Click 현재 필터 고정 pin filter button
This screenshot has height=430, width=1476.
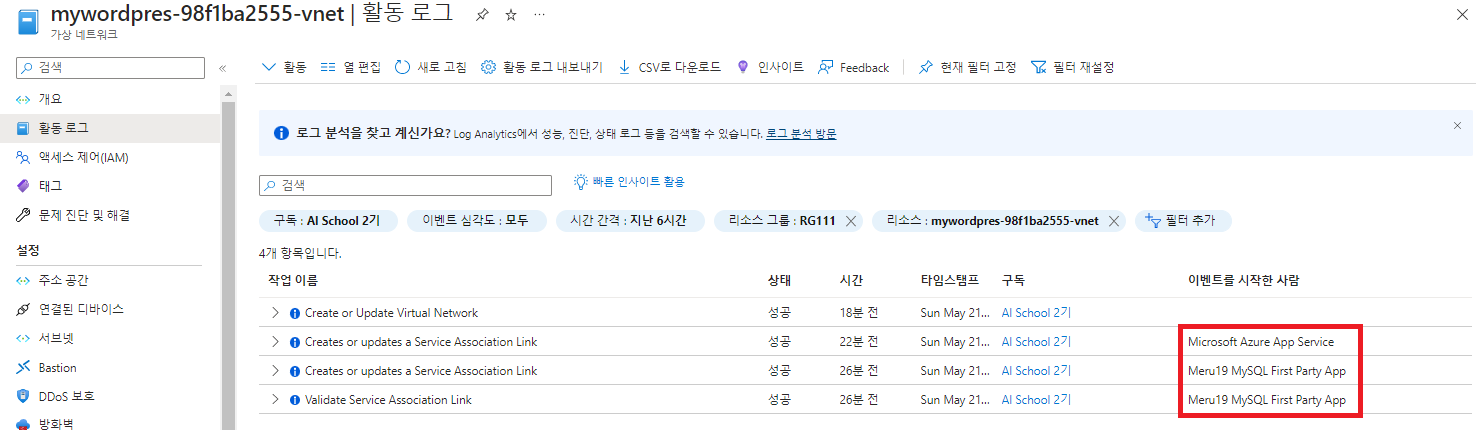pyautogui.click(x=967, y=67)
